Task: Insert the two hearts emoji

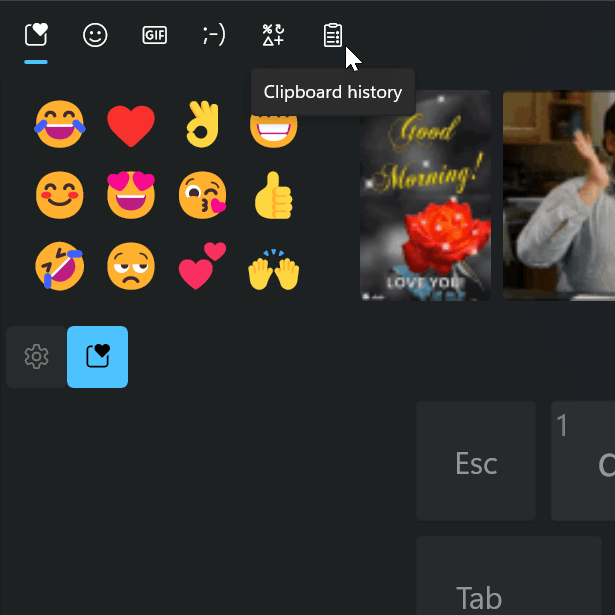Action: (202, 266)
